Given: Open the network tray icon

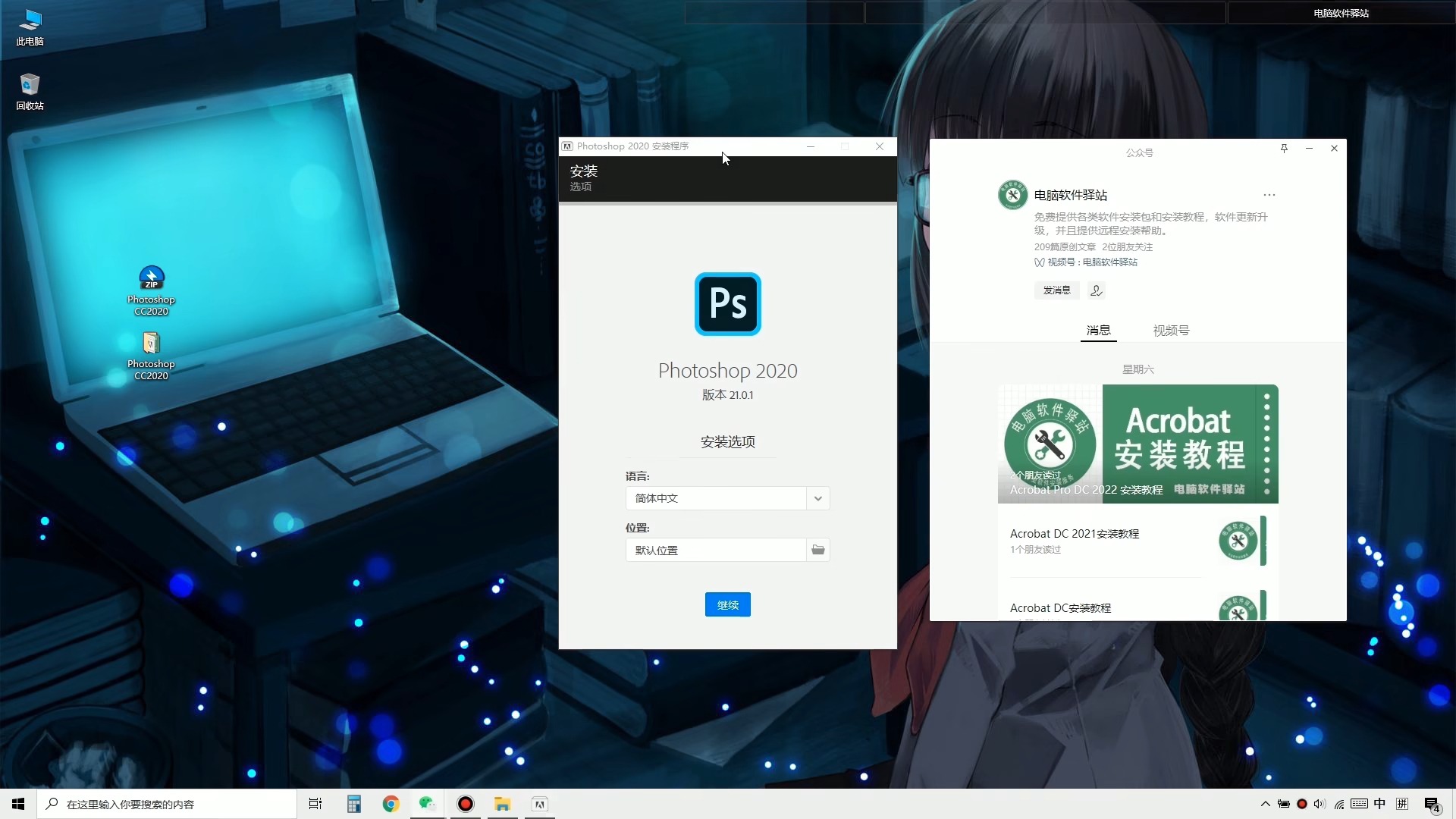Looking at the screenshot, I should pos(1339,804).
